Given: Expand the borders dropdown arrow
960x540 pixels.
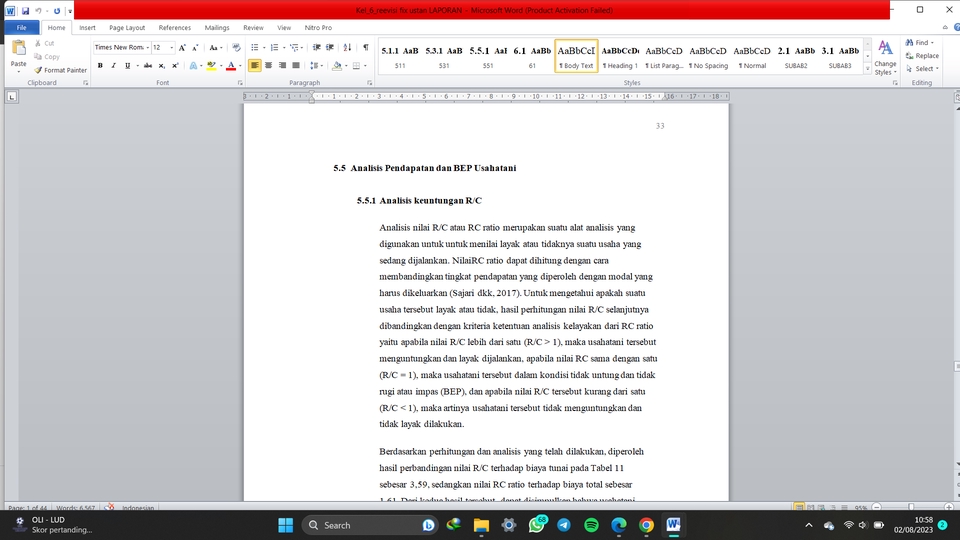Looking at the screenshot, I should tap(365, 66).
